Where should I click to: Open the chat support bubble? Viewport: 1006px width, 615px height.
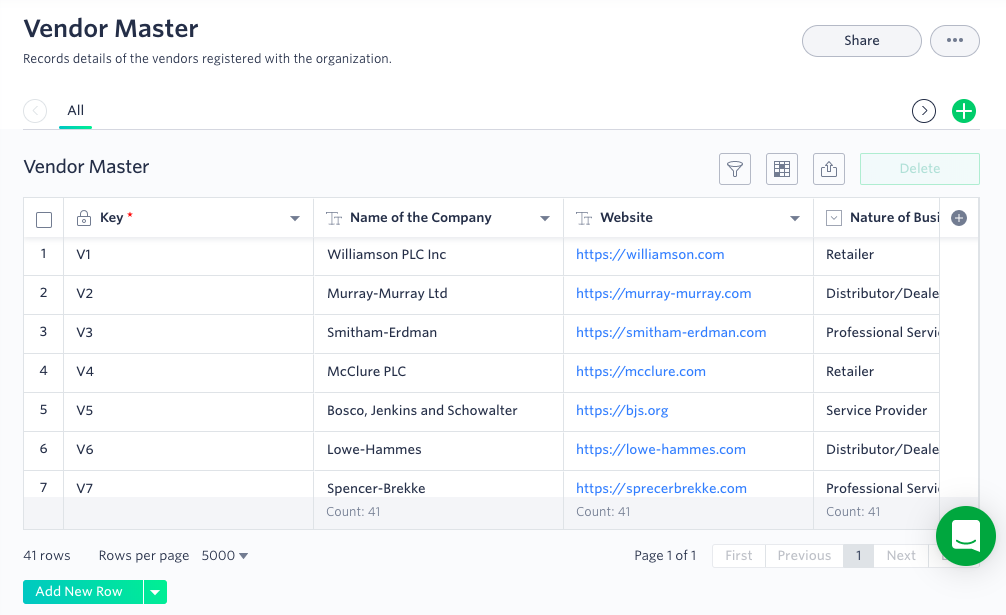[x=965, y=536]
